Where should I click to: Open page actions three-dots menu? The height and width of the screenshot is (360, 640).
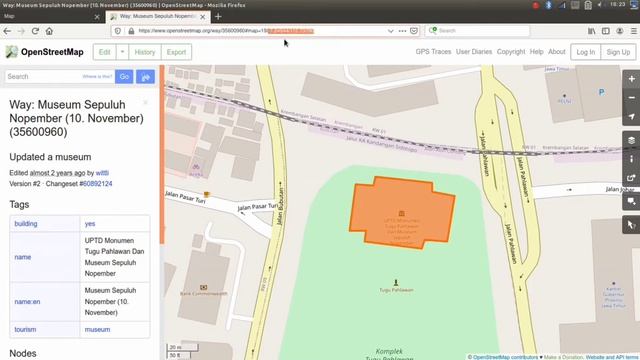tap(402, 31)
